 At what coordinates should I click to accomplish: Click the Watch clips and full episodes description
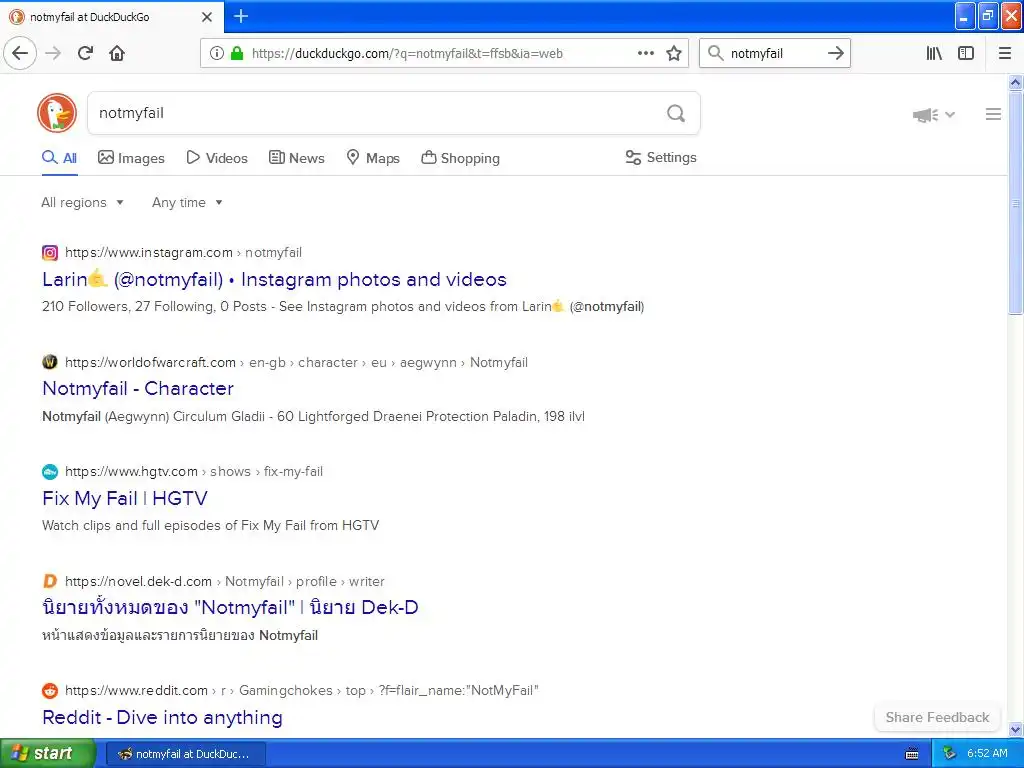click(210, 526)
